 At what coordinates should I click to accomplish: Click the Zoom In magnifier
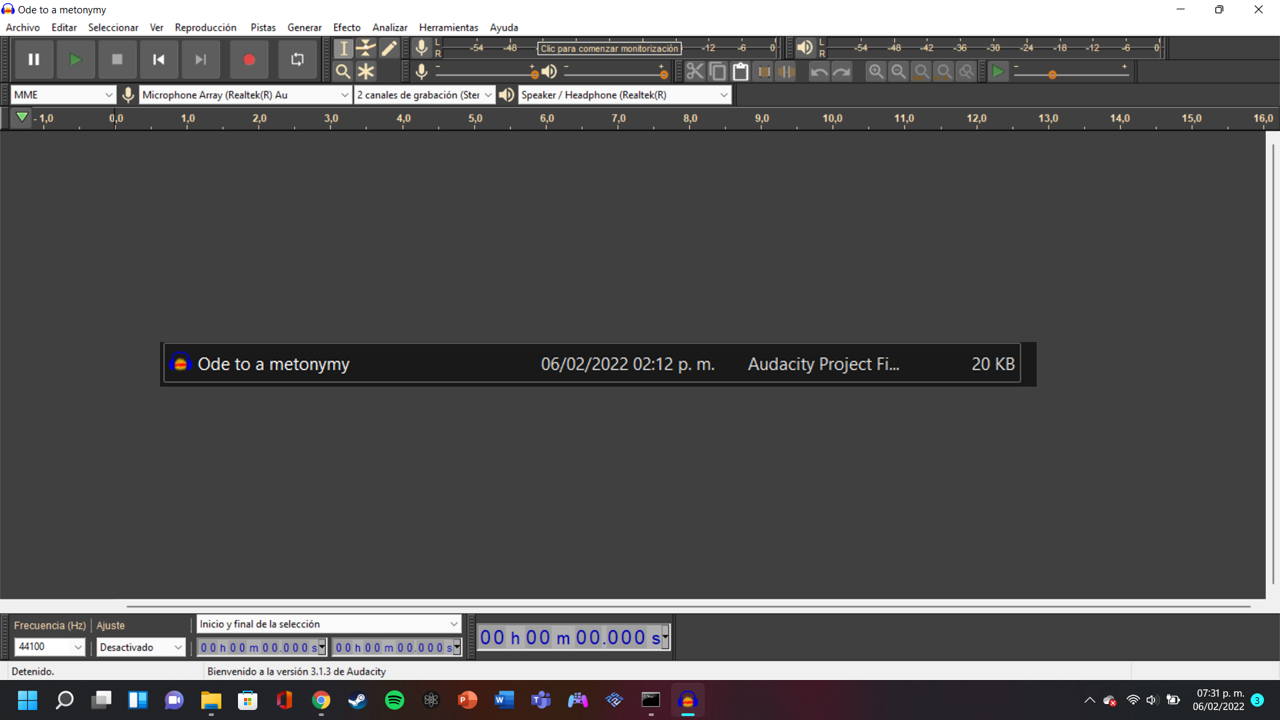[x=876, y=71]
